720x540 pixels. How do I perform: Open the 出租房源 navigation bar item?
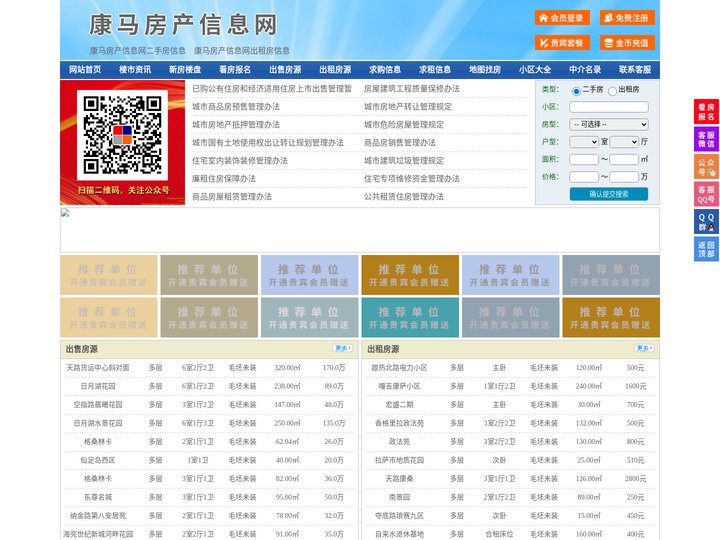335,70
